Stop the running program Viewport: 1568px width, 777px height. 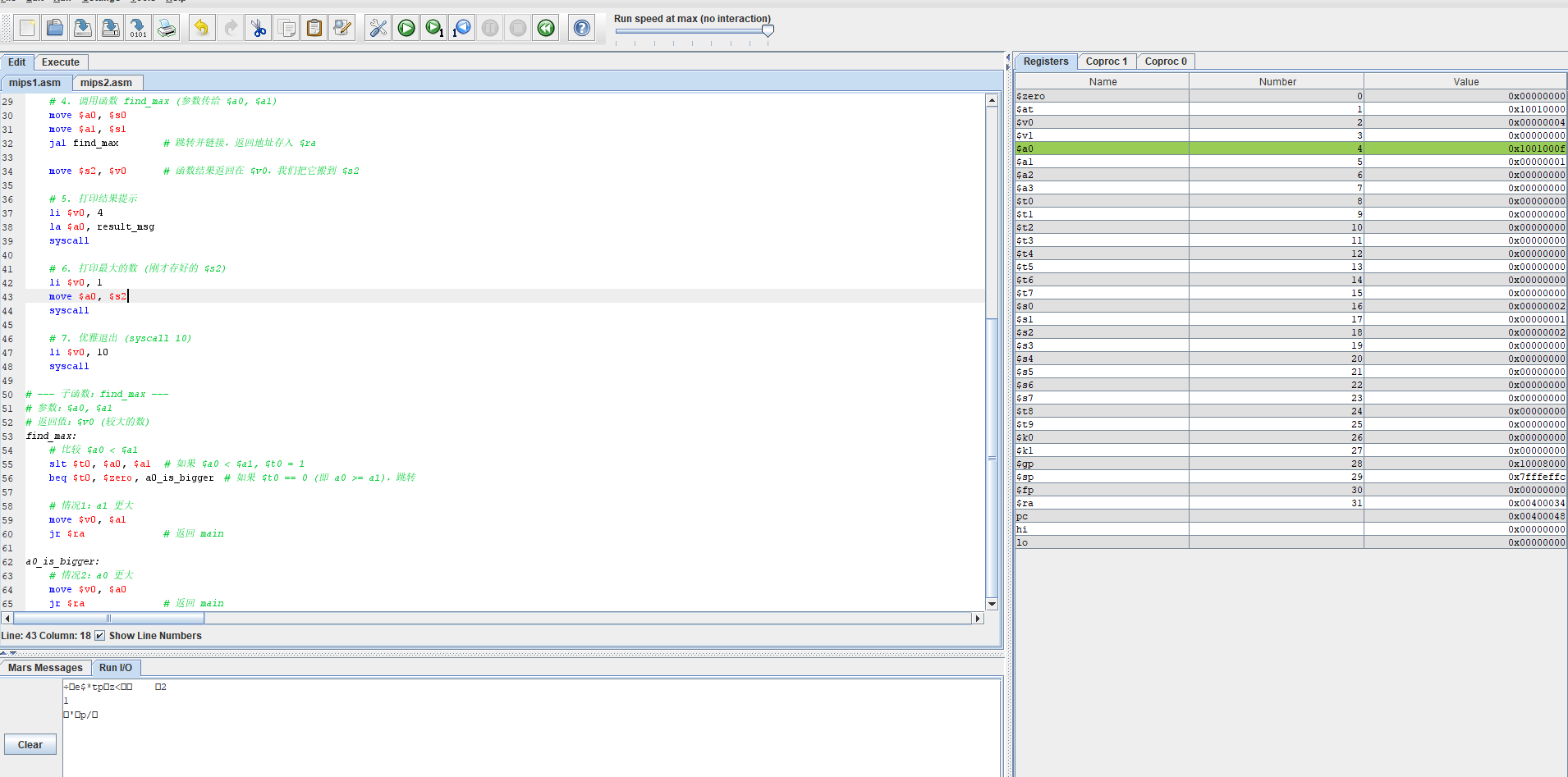point(518,29)
